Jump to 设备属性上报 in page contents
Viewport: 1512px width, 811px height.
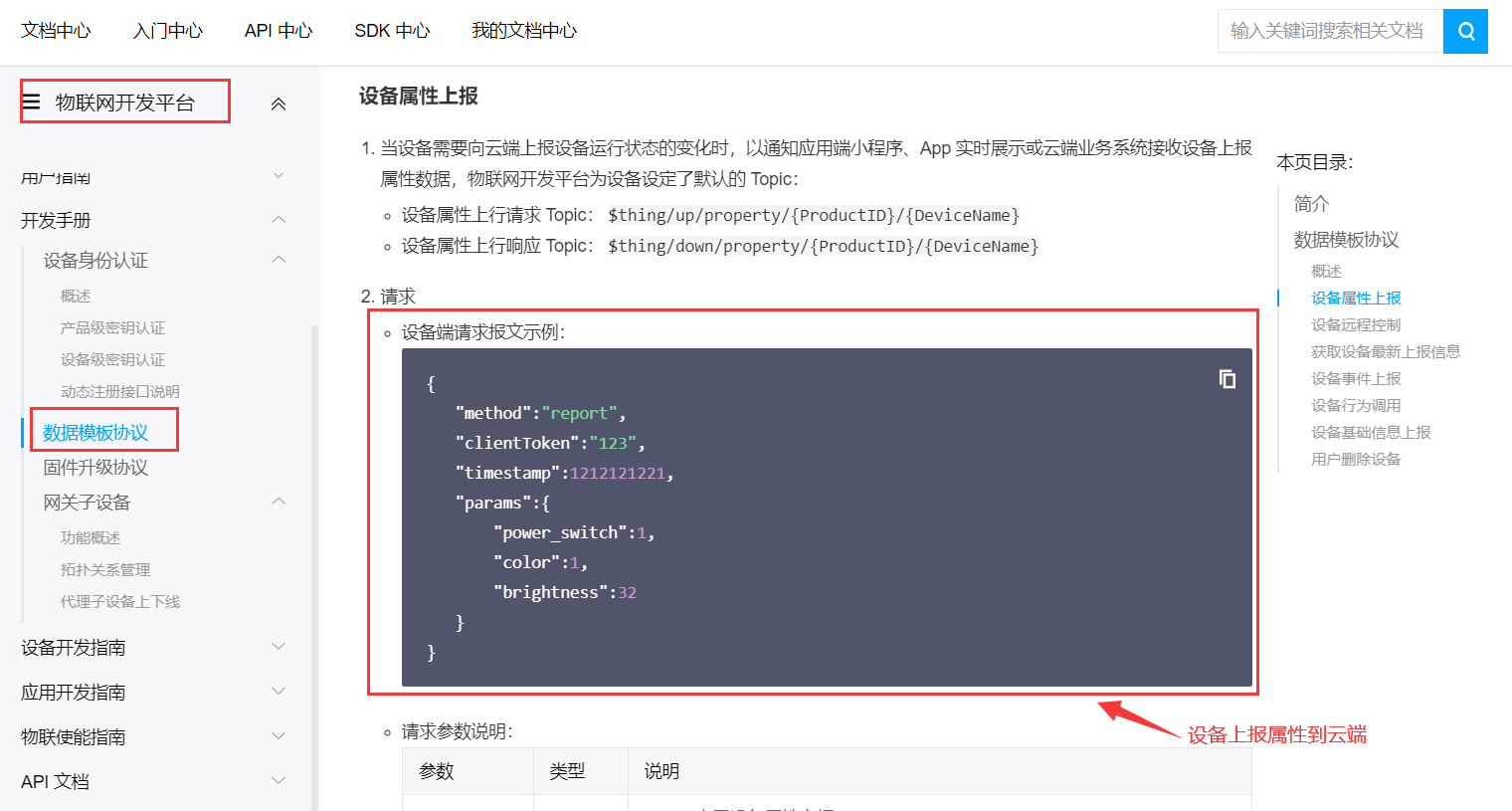pos(1356,298)
